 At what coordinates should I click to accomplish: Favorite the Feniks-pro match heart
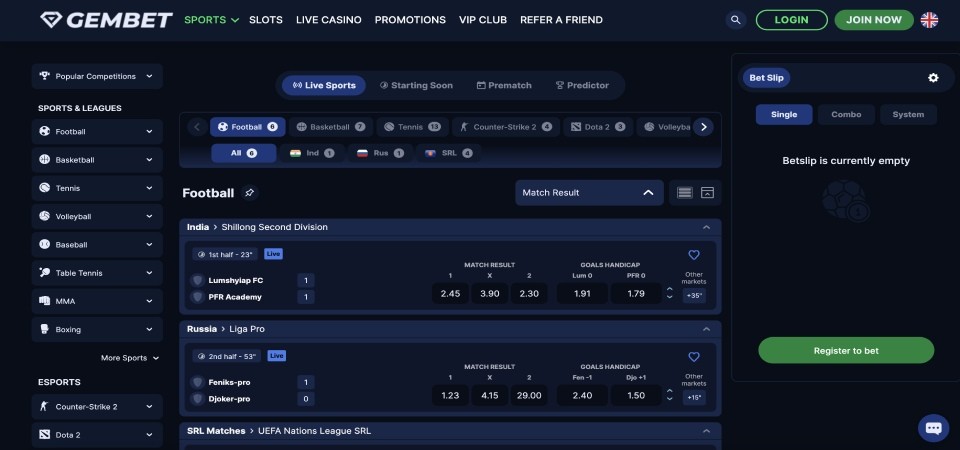pyautogui.click(x=694, y=356)
